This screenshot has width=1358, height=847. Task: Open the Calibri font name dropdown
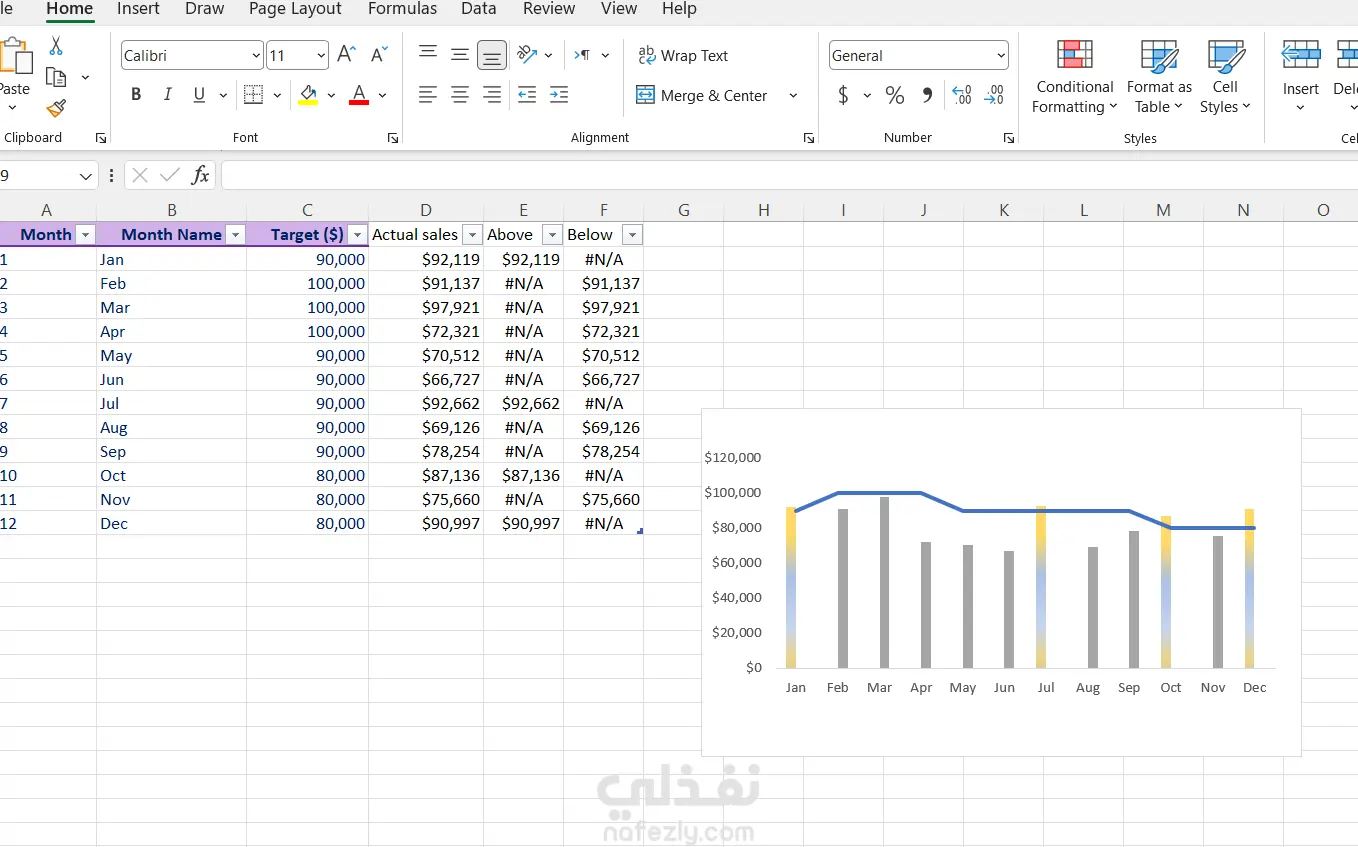(256, 56)
